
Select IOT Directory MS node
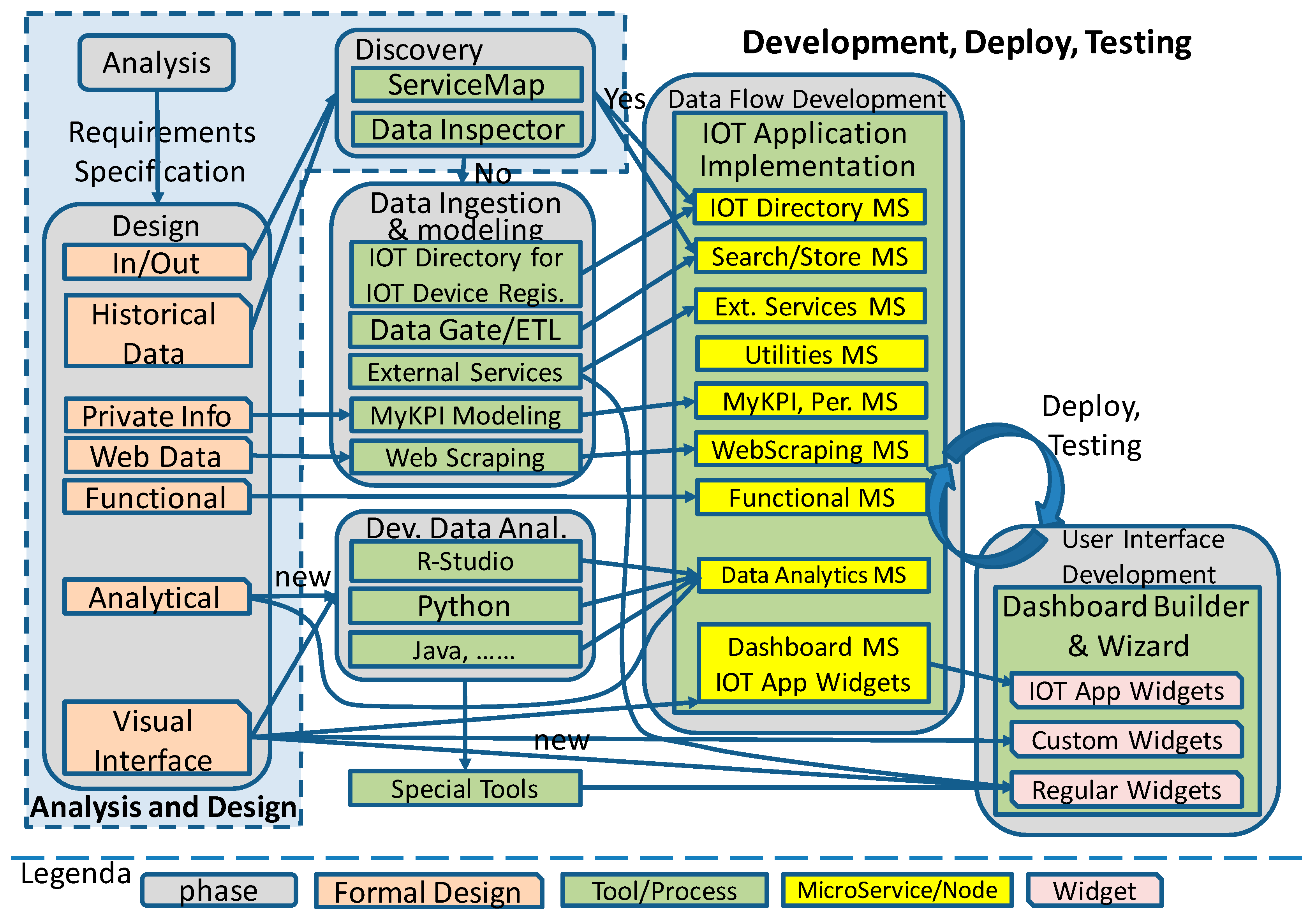point(809,208)
